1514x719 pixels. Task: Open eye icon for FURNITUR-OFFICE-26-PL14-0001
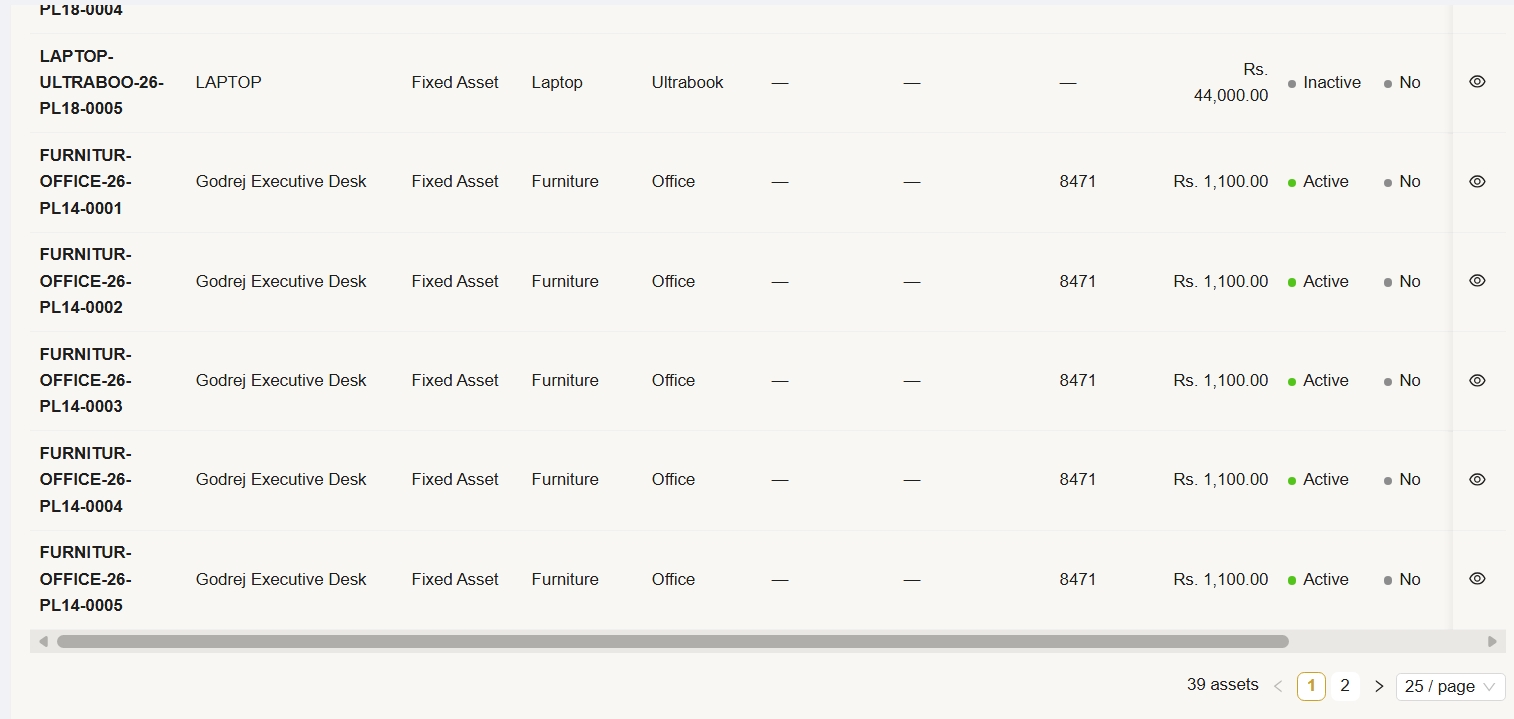coord(1477,181)
